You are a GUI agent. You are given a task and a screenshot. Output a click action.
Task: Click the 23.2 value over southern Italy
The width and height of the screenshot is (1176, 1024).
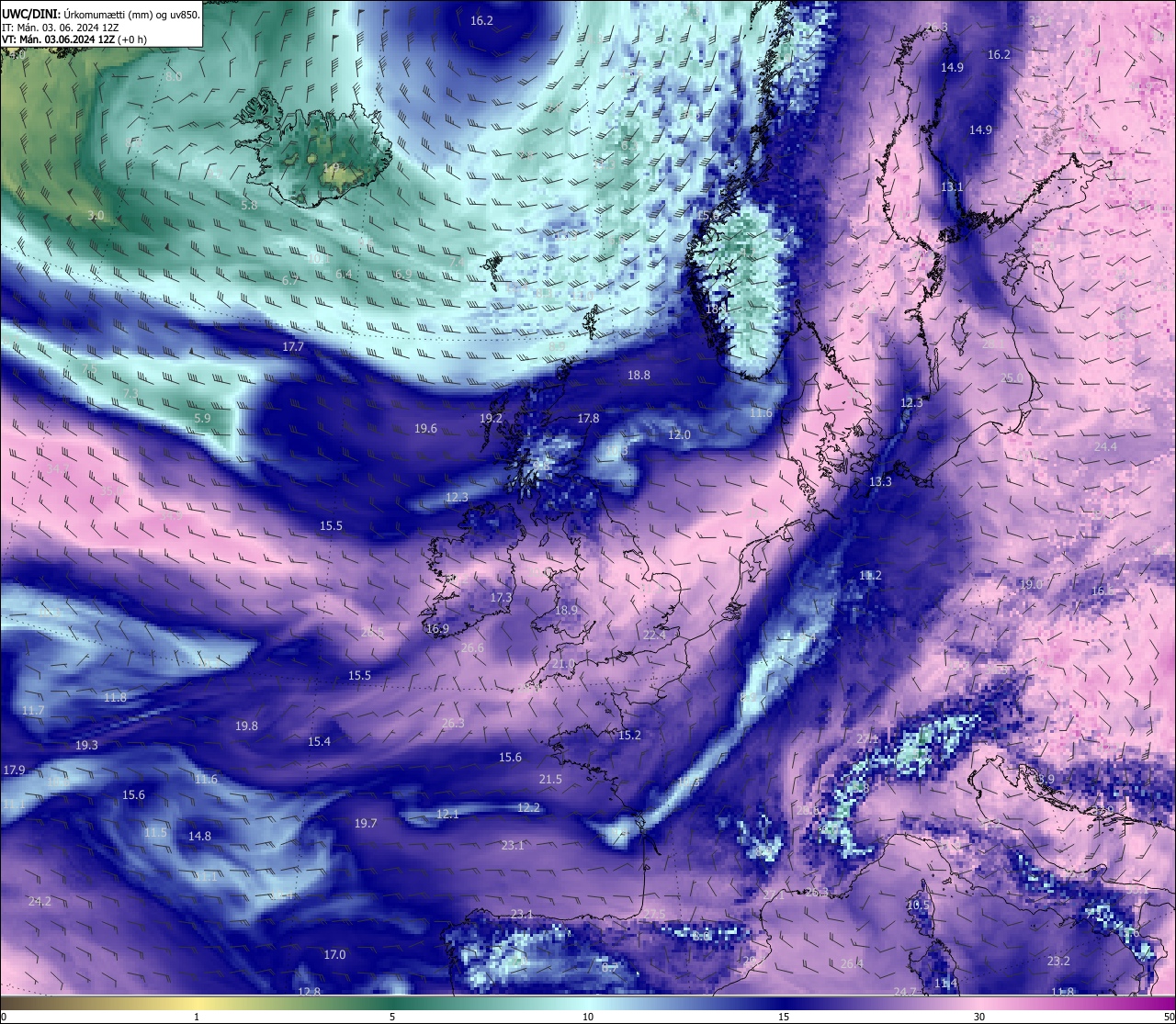[1058, 961]
